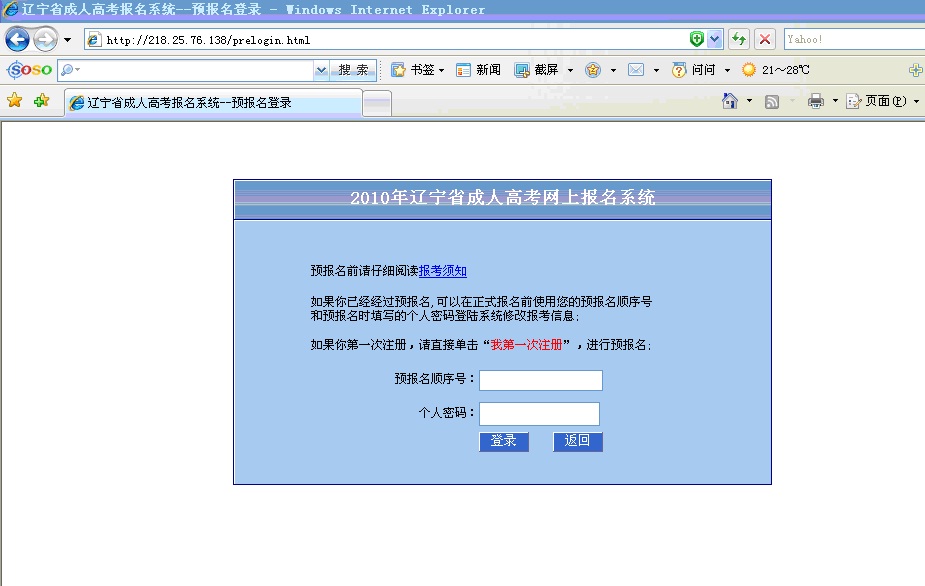Click the Yahoo! search box
This screenshot has height=586, width=925.
pos(854,40)
